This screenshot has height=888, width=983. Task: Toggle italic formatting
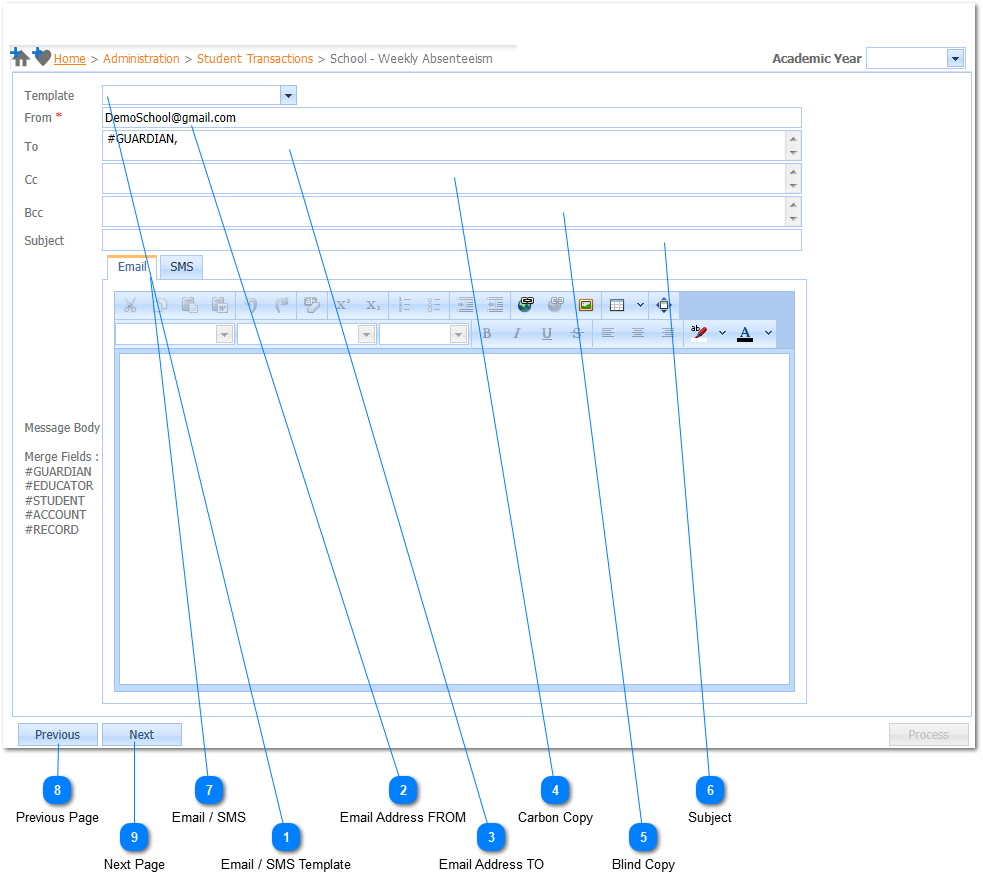[517, 334]
